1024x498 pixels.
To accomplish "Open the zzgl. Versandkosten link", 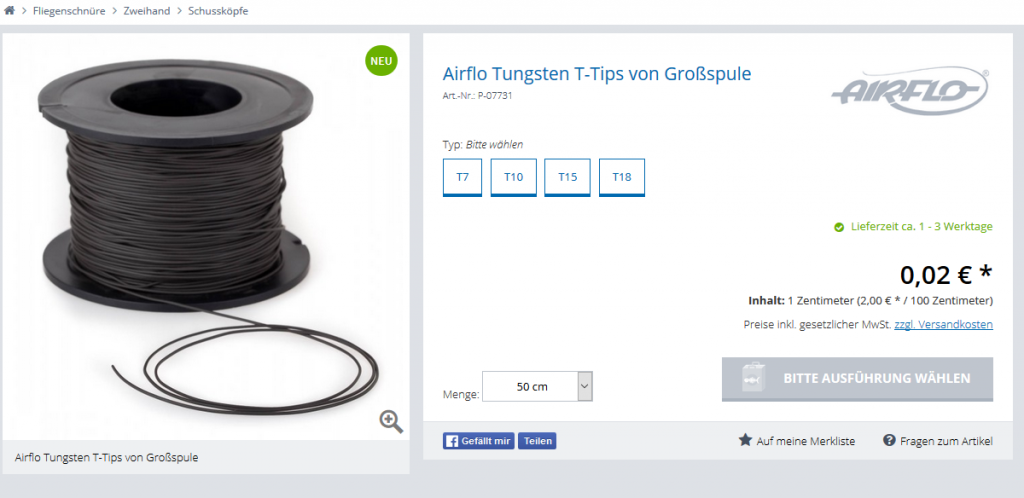I will 944,324.
